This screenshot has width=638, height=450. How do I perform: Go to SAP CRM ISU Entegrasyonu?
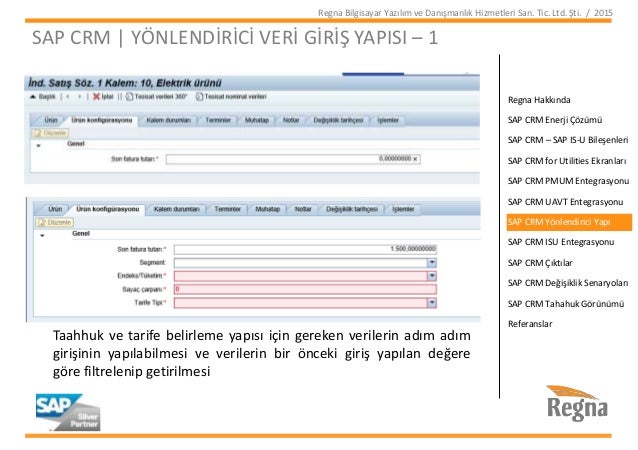point(561,242)
